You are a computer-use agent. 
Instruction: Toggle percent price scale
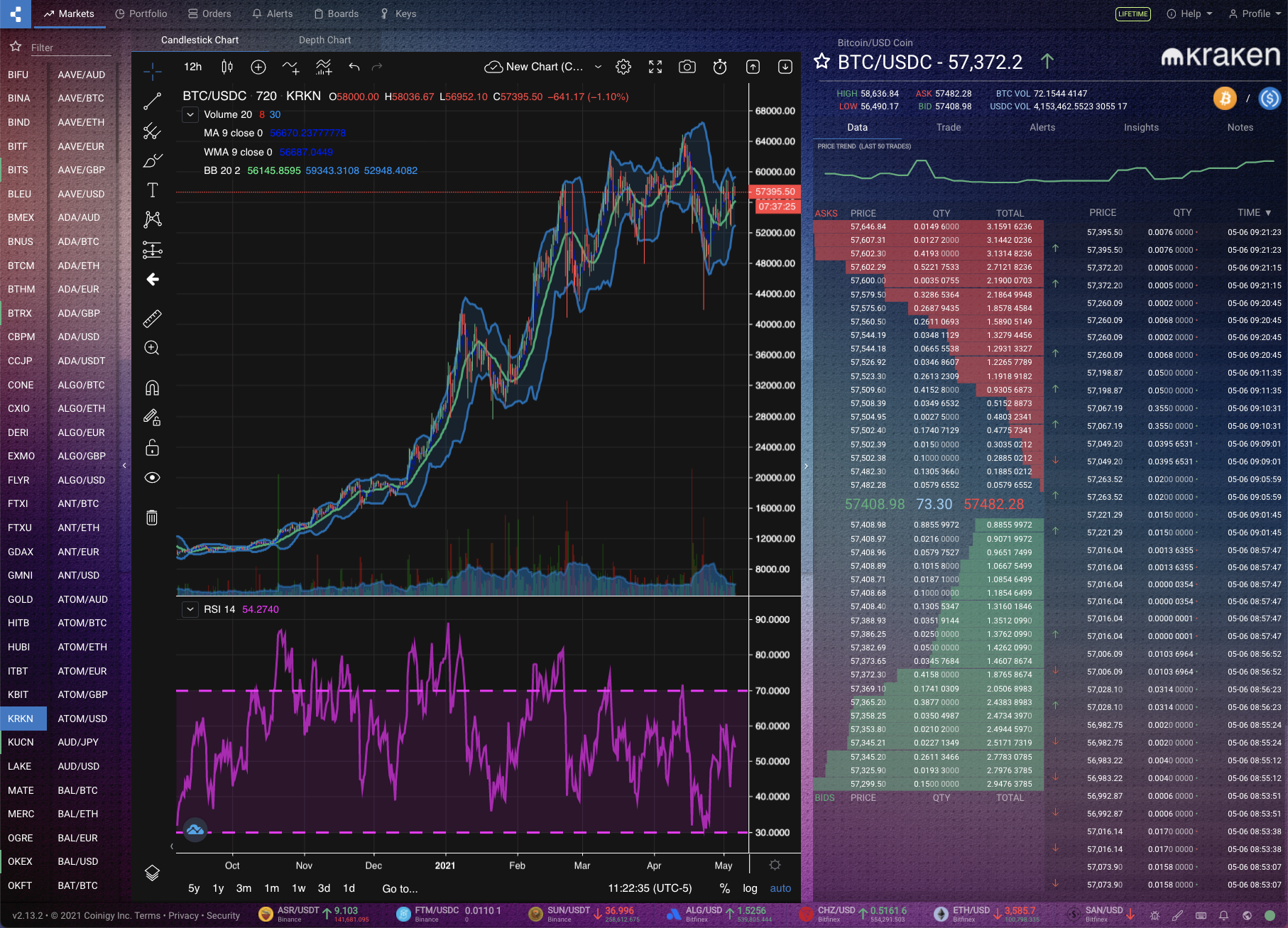tap(724, 888)
